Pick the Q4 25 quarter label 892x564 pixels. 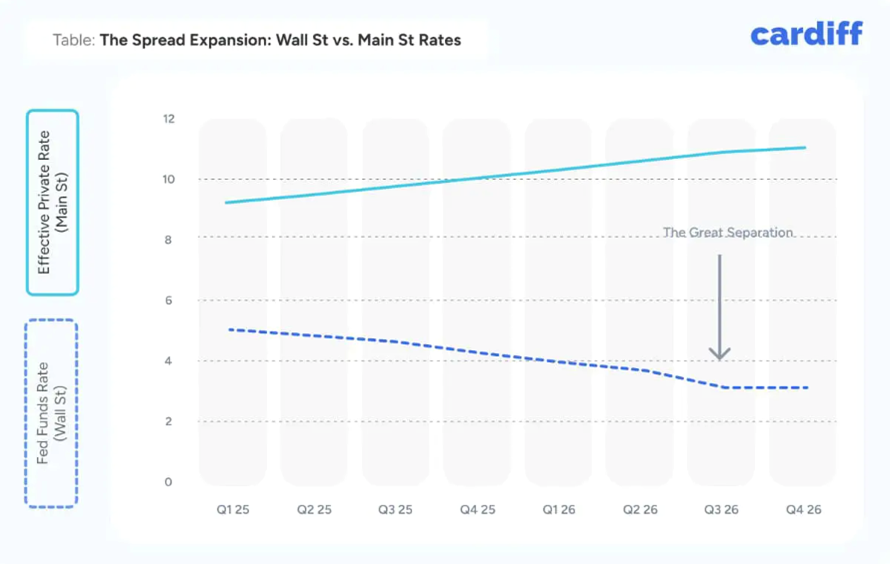(x=477, y=509)
